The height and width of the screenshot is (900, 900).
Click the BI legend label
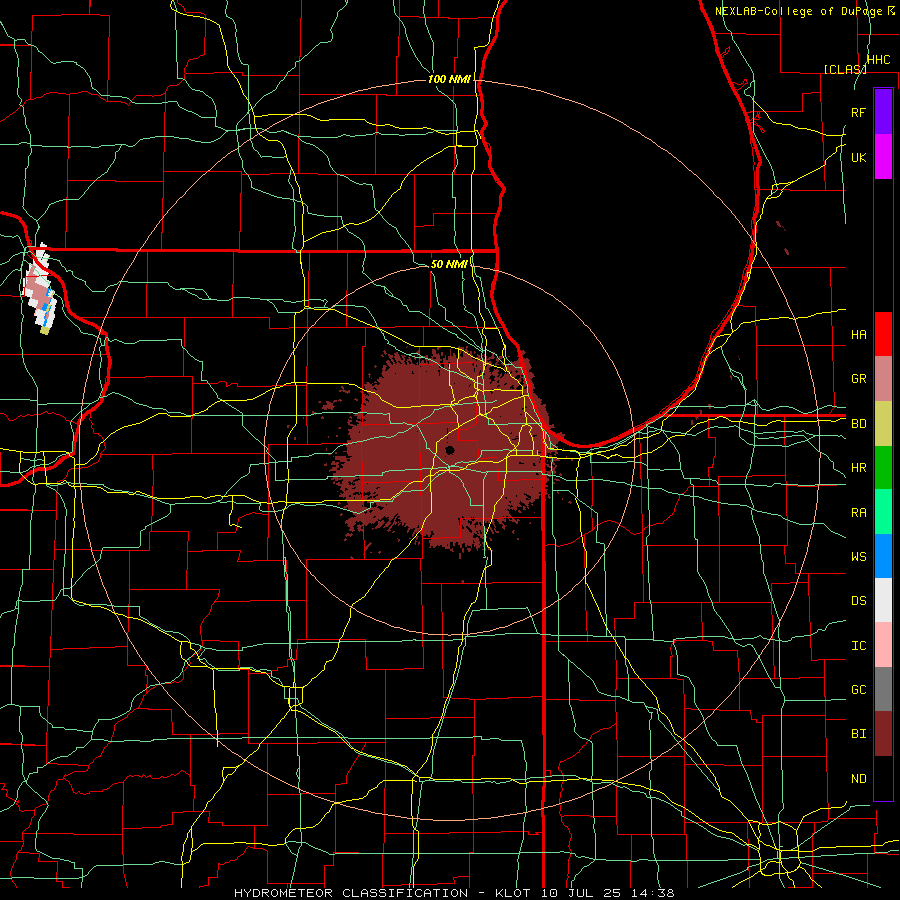tap(858, 734)
